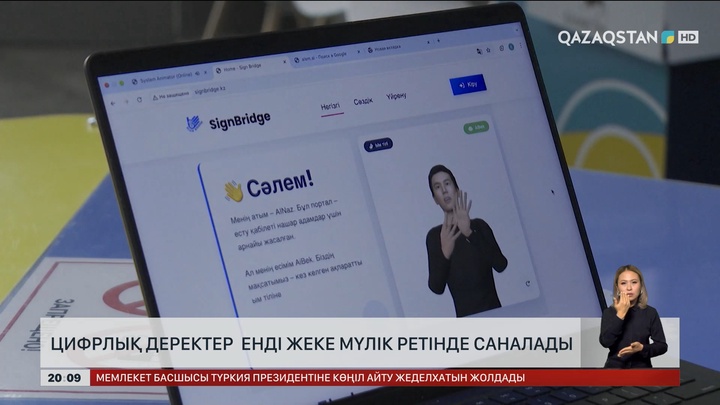Image resolution: width=720 pixels, height=405 pixels.
Task: Open the Негізгі navigation item
Action: coord(331,107)
